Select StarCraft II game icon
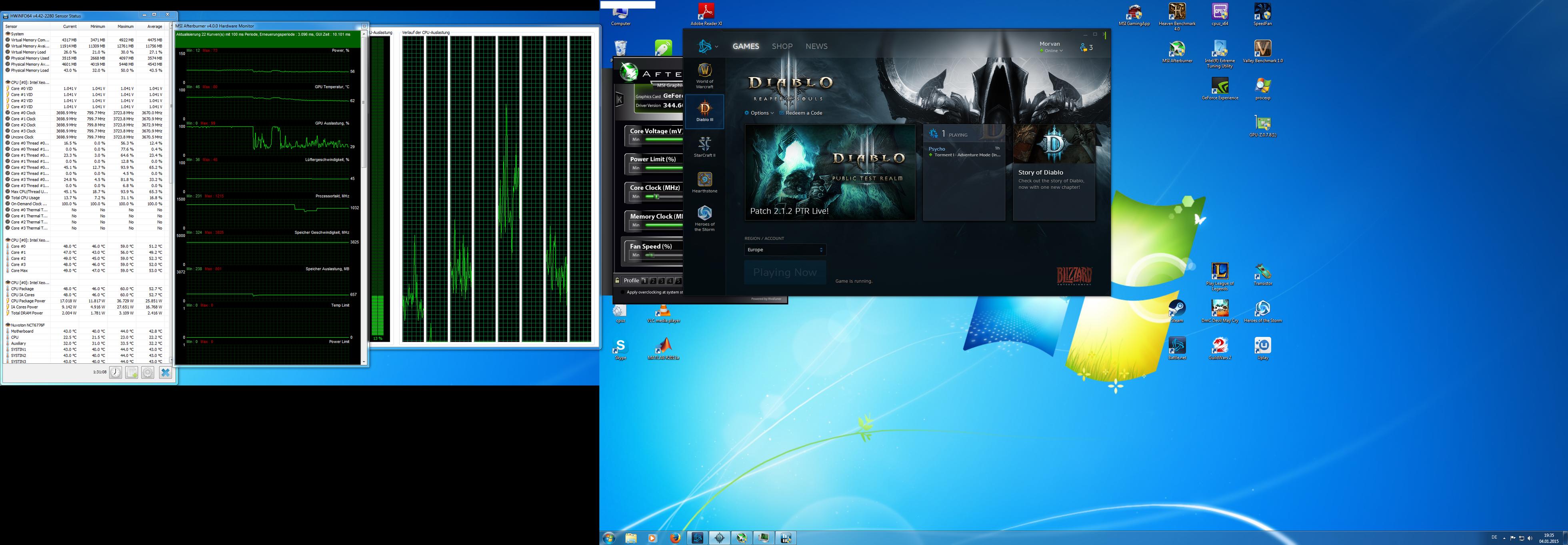The width and height of the screenshot is (1568, 545). click(704, 147)
